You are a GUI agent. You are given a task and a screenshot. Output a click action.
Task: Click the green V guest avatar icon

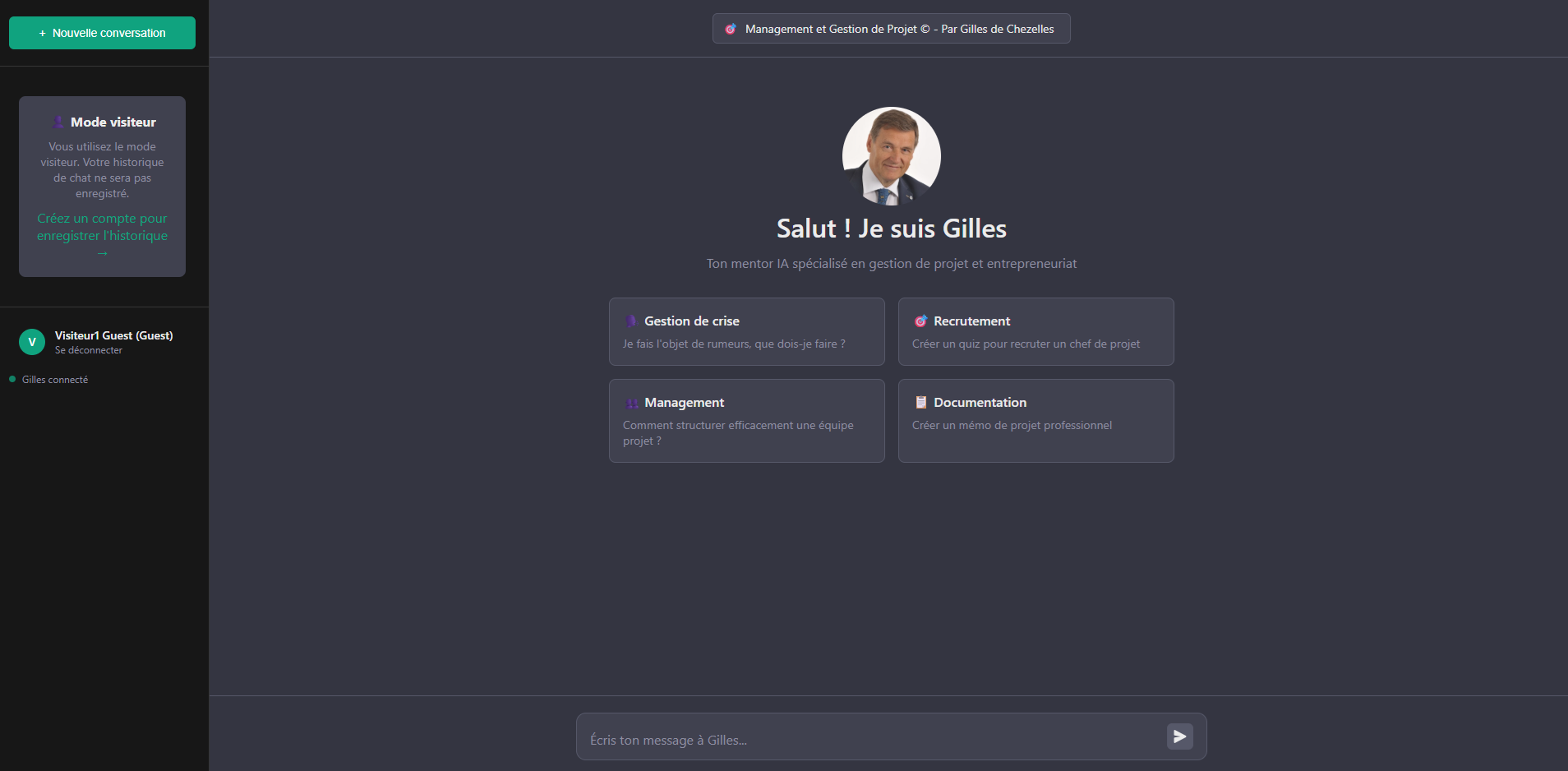(31, 341)
